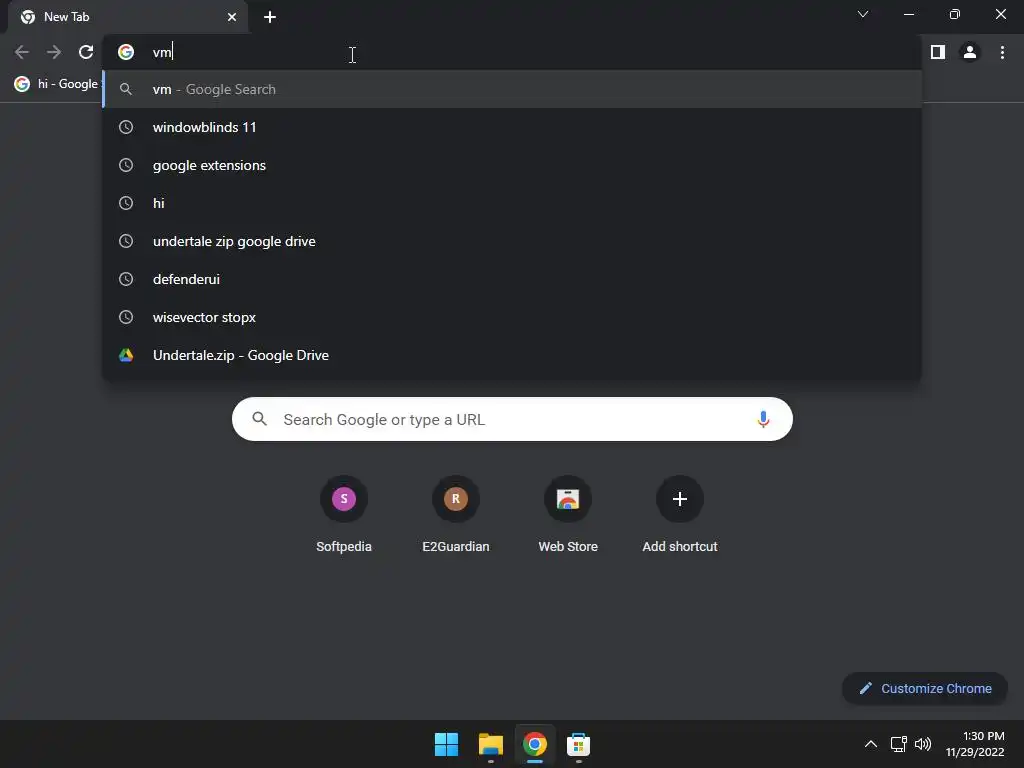The image size is (1024, 768).
Task: Open the volume tray icon
Action: point(923,744)
